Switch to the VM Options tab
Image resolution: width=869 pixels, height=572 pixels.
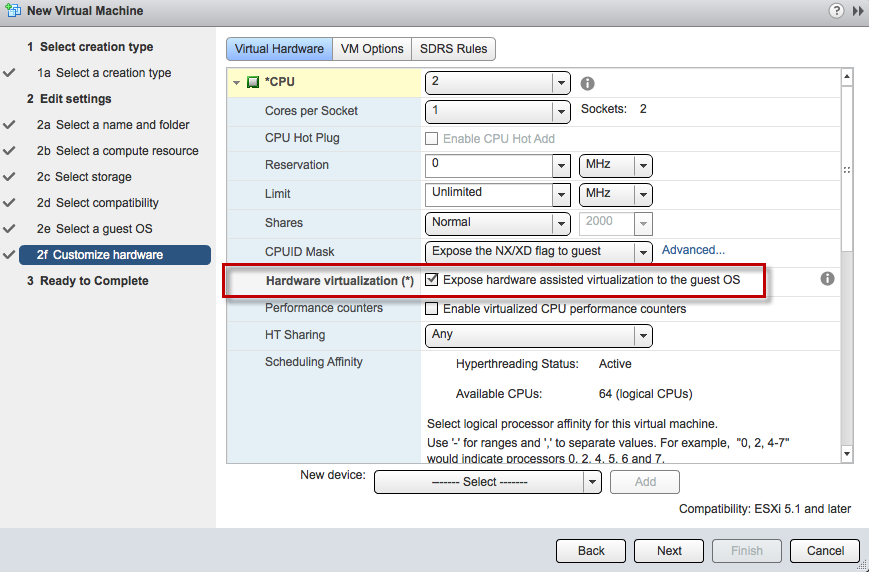point(372,49)
